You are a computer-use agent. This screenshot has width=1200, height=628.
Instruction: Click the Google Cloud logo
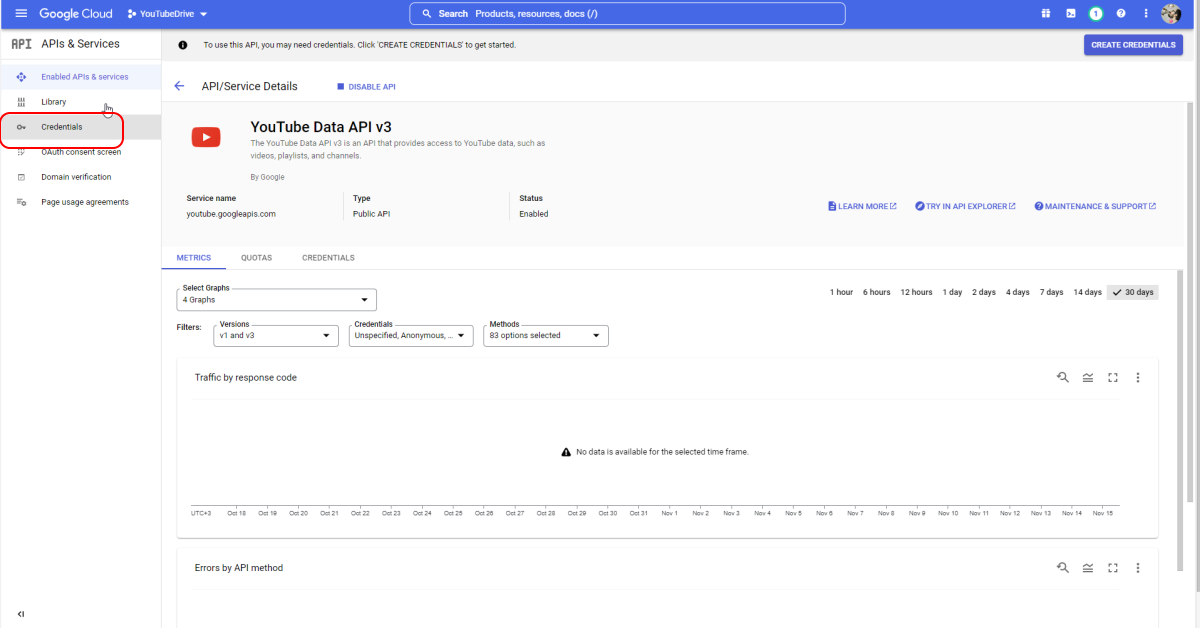(x=76, y=14)
